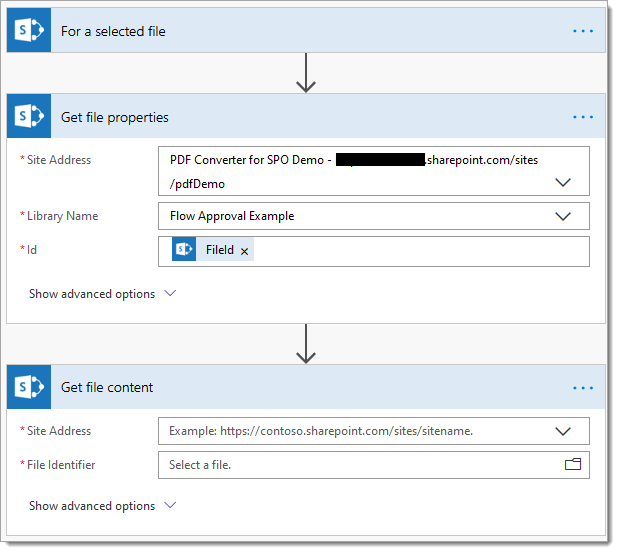This screenshot has width=618, height=552.
Task: Open ellipsis menu for 'Get file content'
Action: pyautogui.click(x=583, y=388)
